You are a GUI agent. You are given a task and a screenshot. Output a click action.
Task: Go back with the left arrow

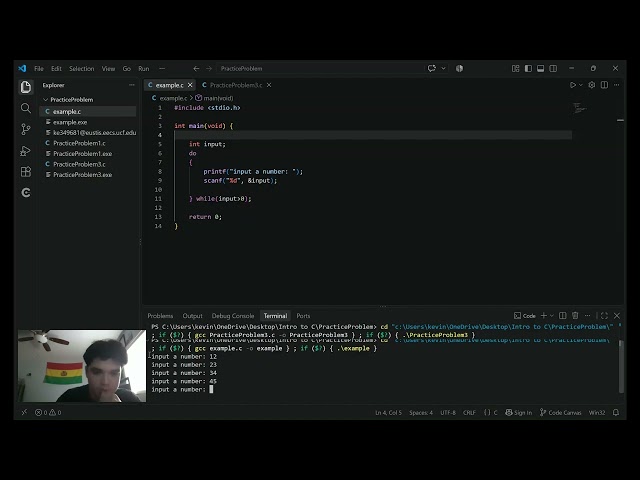click(196, 68)
